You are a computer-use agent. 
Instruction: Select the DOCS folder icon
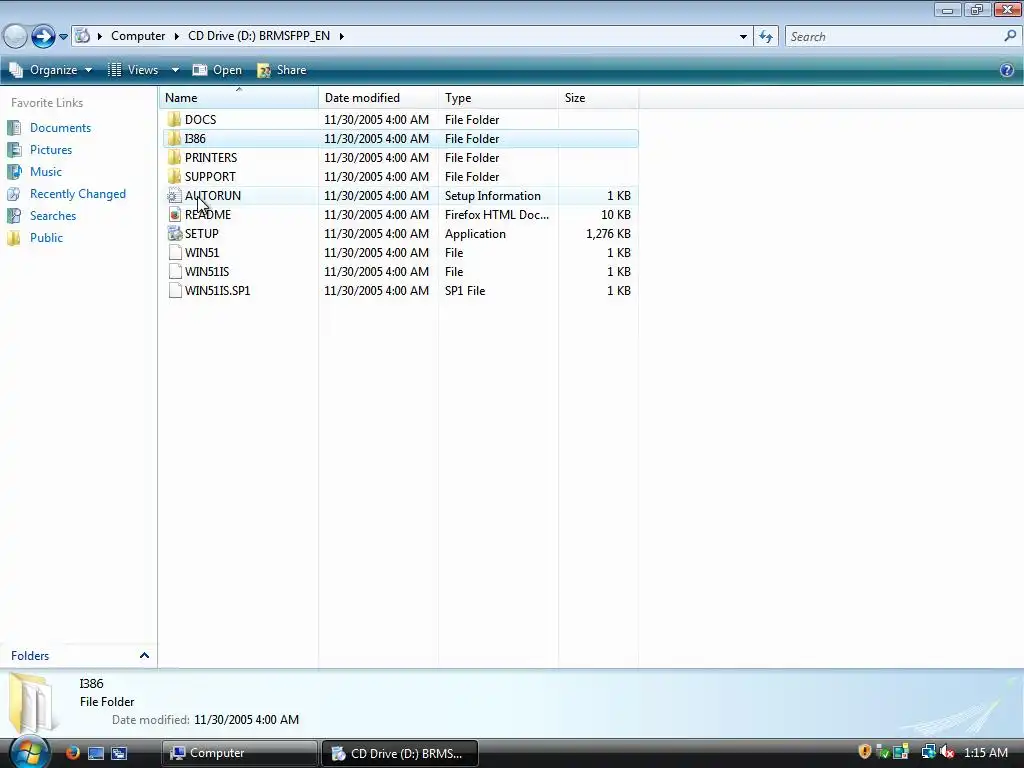[174, 120]
